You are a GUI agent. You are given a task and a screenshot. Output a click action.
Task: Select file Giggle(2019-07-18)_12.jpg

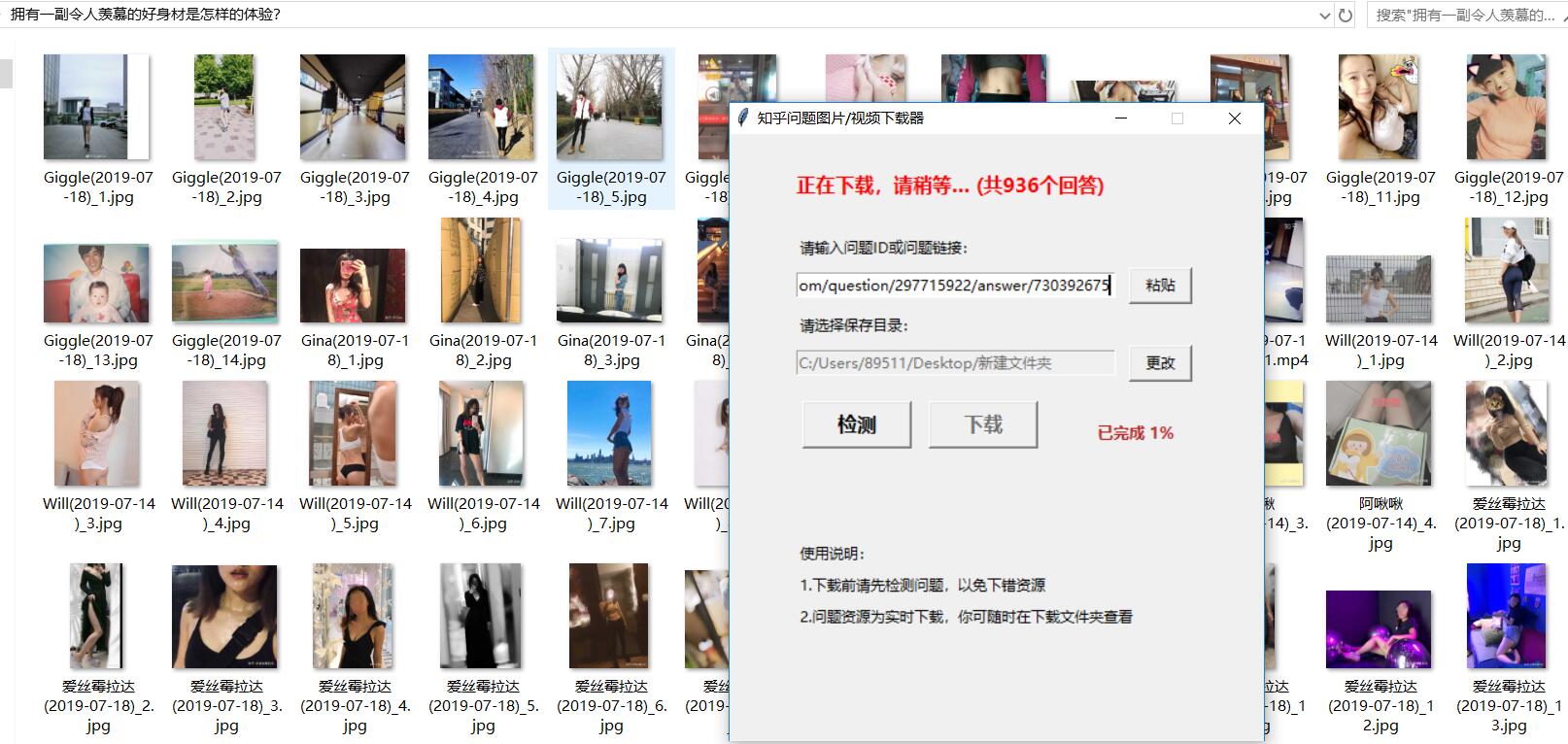[1509, 129]
